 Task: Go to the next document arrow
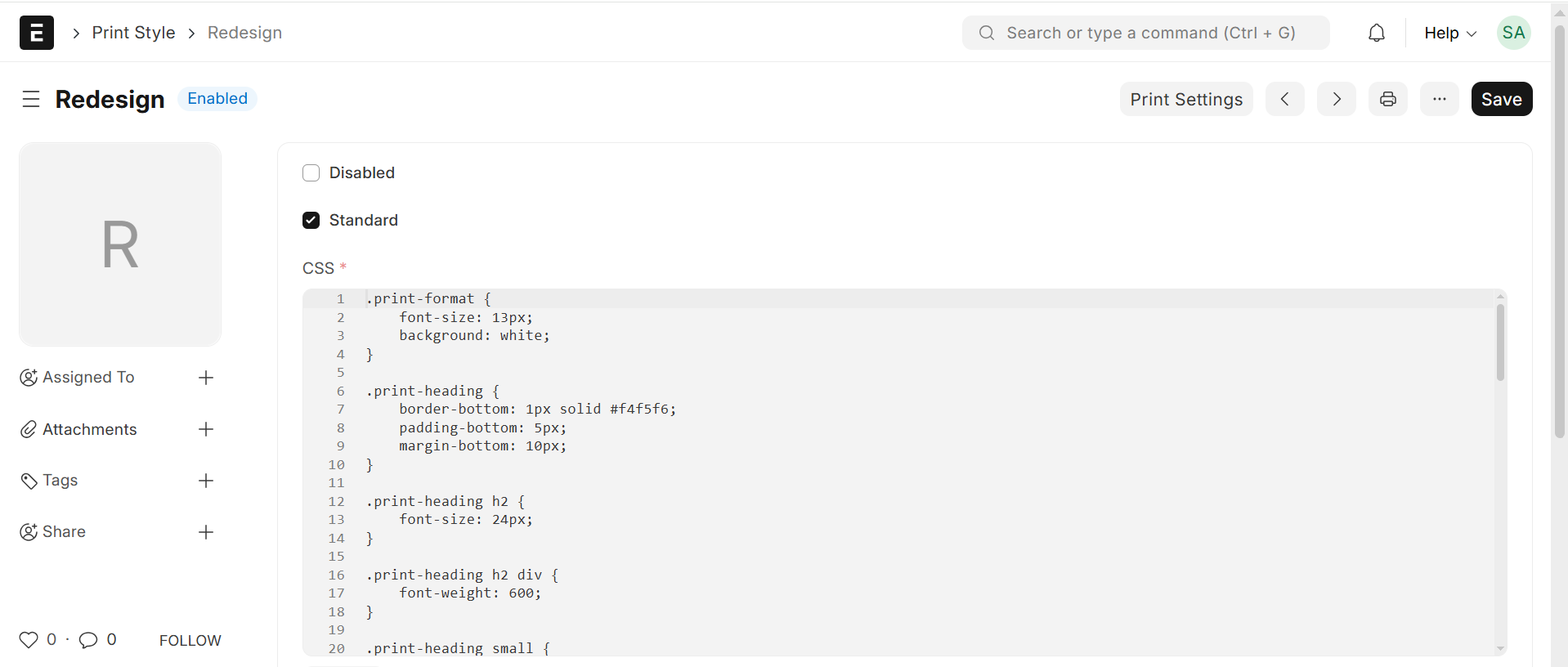click(x=1337, y=99)
